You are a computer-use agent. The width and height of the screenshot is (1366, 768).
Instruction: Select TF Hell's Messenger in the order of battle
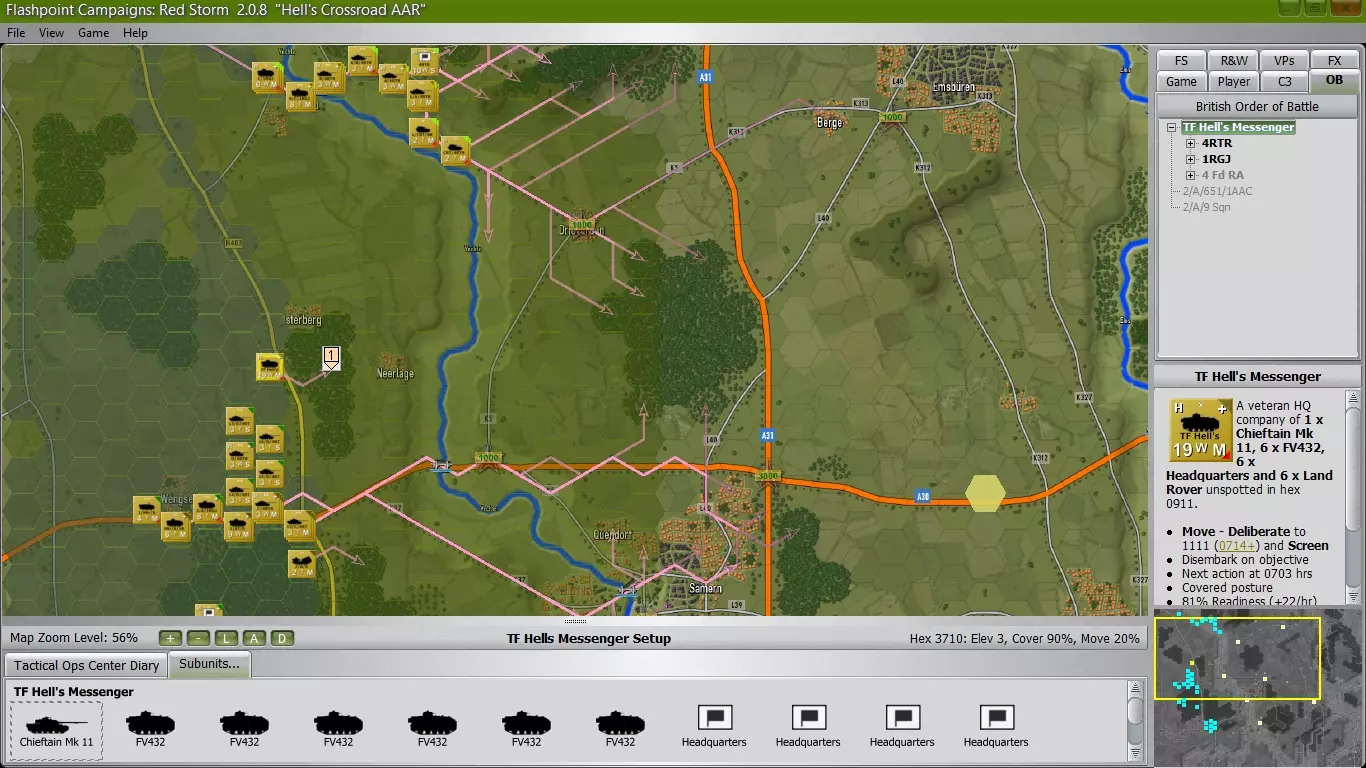point(1238,128)
